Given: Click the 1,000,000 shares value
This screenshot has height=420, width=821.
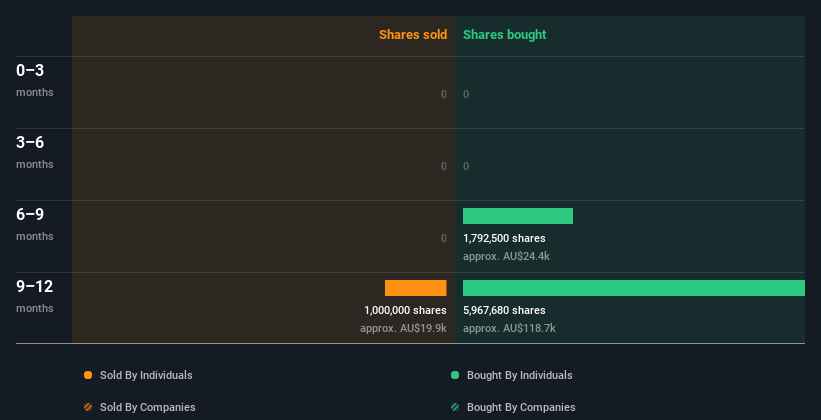Looking at the screenshot, I should (x=405, y=310).
